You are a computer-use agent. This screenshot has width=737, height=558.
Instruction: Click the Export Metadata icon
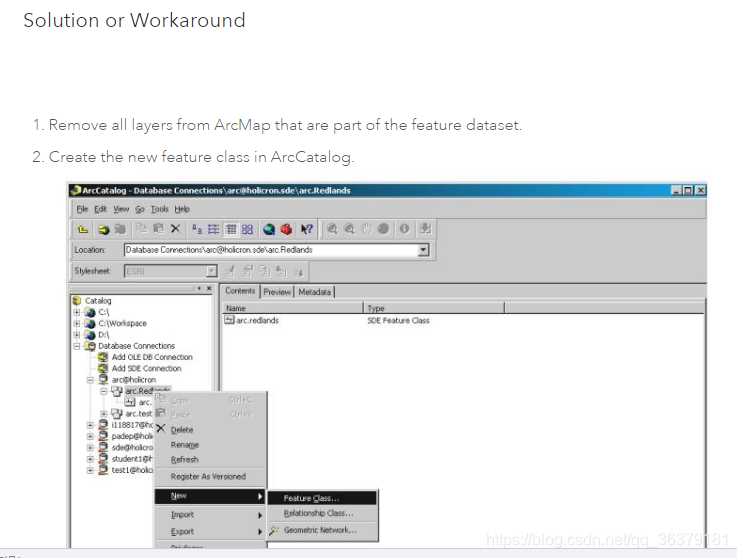click(x=298, y=271)
